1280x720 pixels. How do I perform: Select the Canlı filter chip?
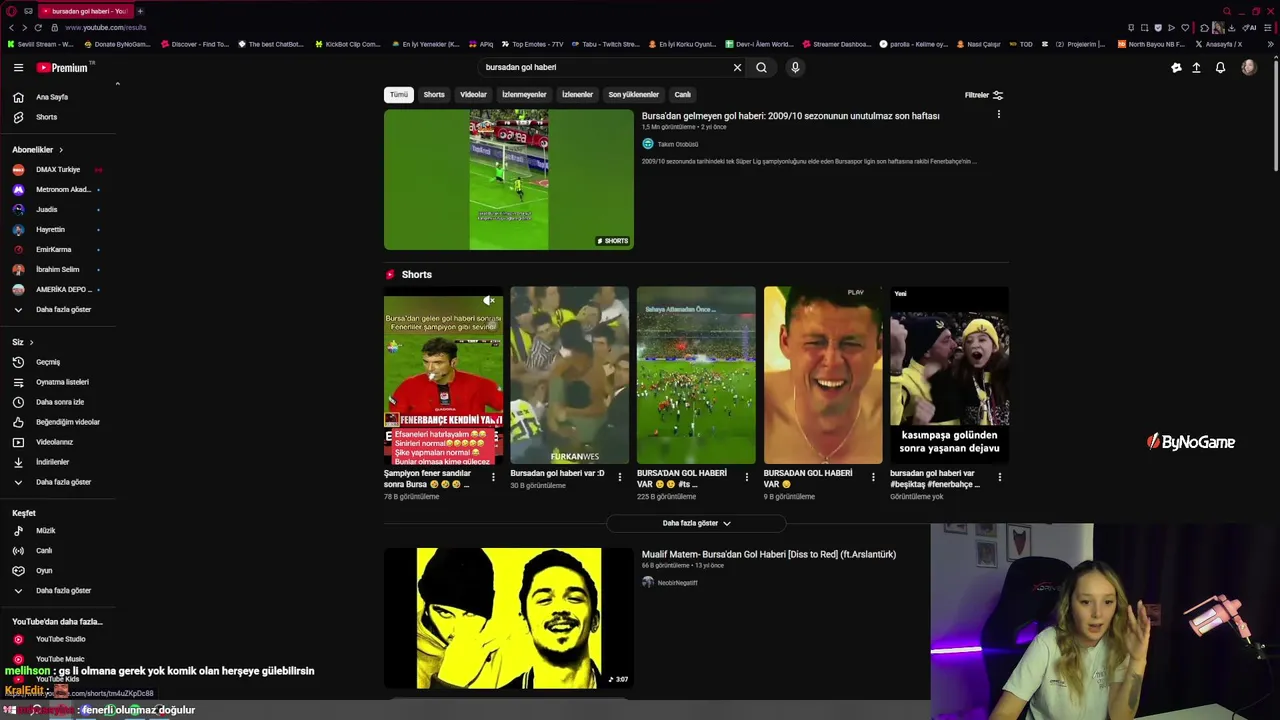click(x=683, y=95)
